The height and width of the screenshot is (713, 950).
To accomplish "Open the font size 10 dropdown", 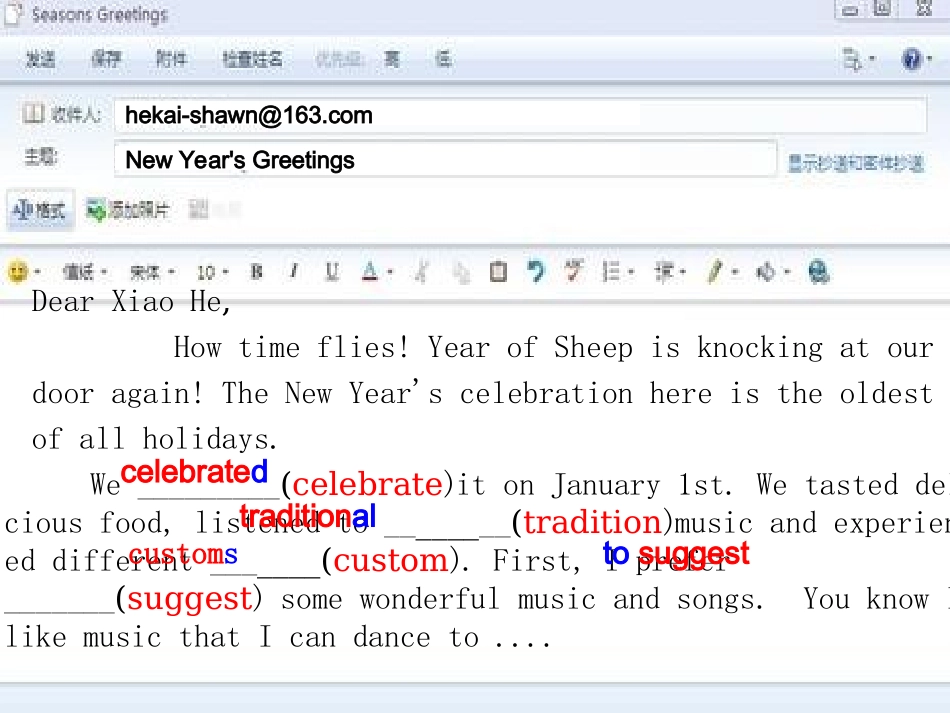I will click(x=212, y=272).
